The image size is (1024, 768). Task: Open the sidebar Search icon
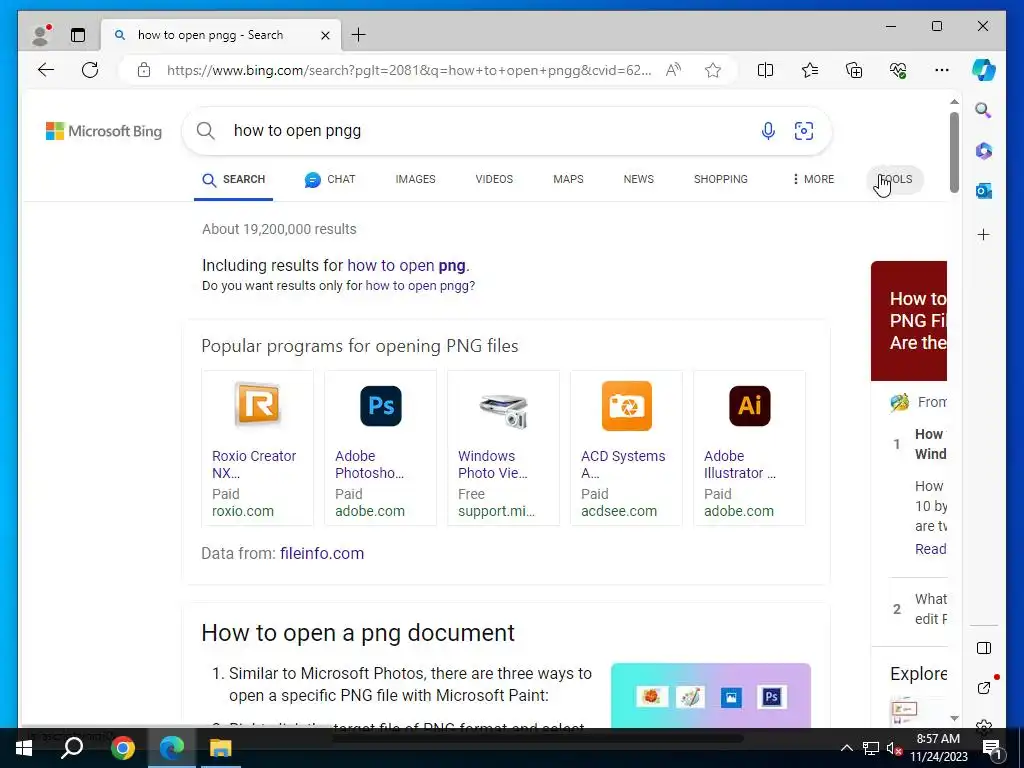[984, 110]
